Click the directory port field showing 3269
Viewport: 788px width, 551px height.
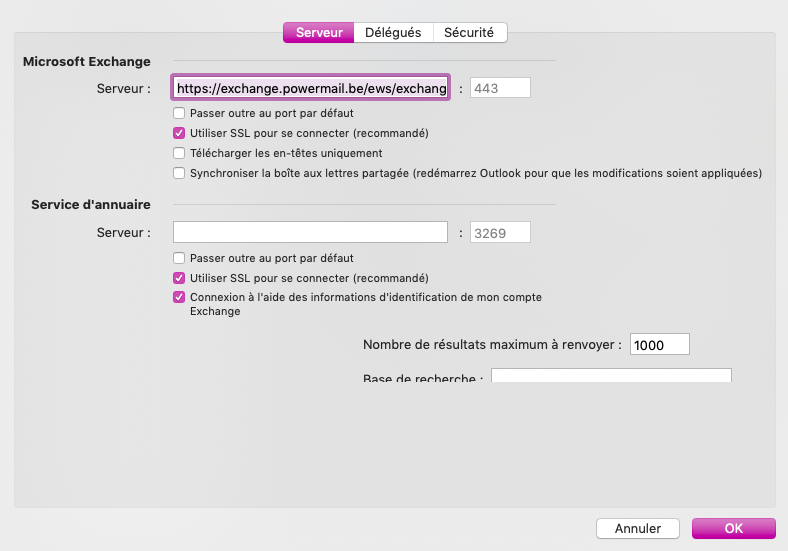[x=500, y=233]
